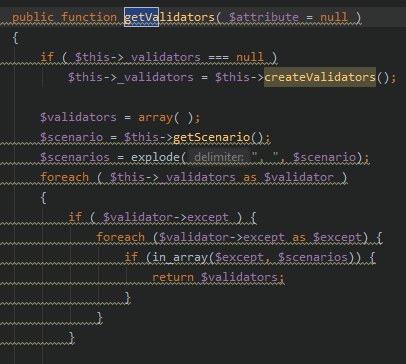The image size is (406, 364).
Task: Click null default value of $attribute
Action: tap(334, 17)
